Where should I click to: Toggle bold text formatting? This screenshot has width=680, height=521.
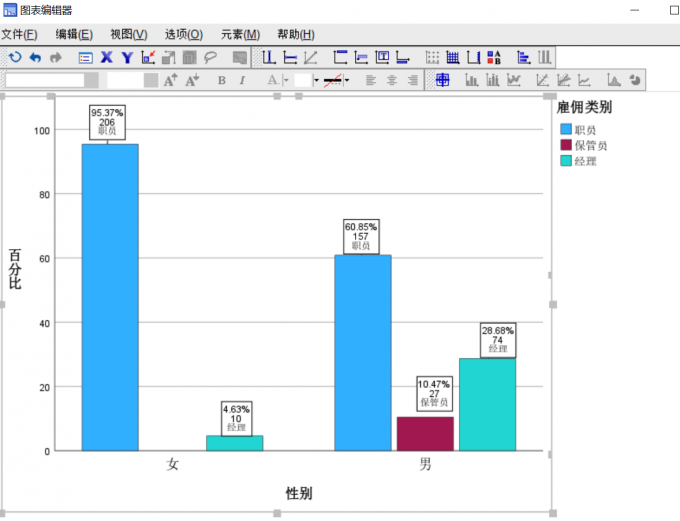222,80
